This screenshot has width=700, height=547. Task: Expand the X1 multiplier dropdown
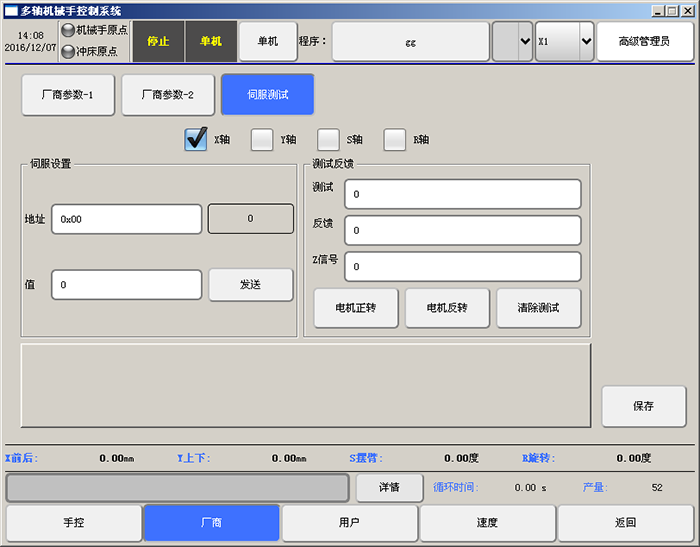(x=586, y=42)
